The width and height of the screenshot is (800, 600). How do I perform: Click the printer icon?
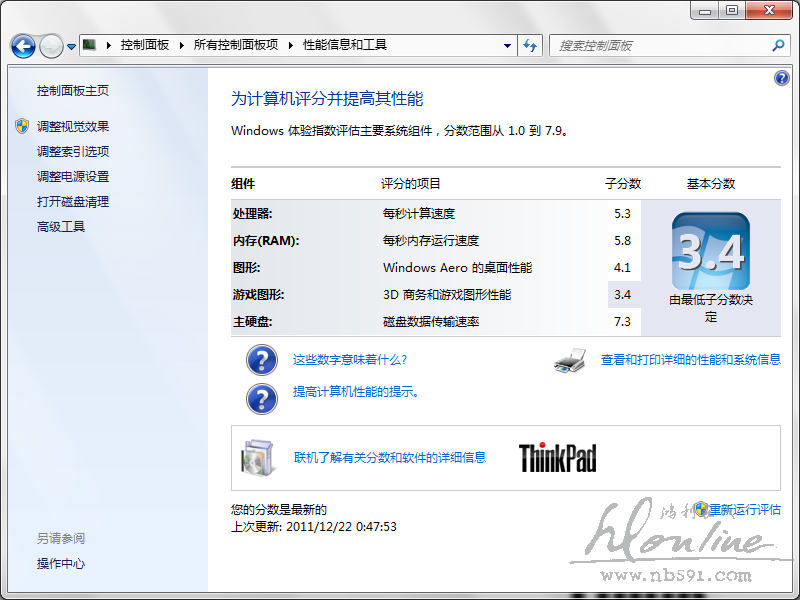click(x=569, y=360)
